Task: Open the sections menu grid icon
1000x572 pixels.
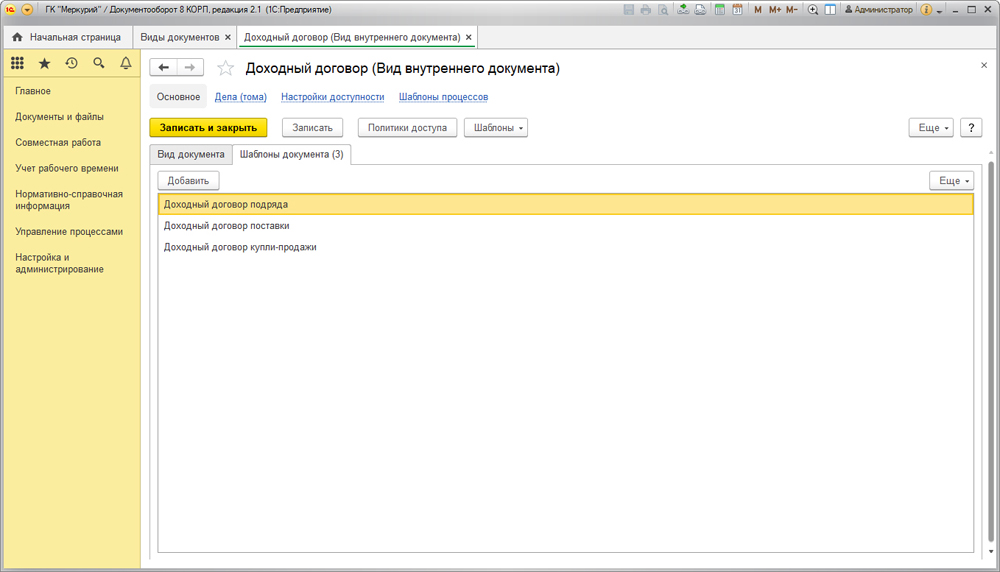Action: tap(17, 63)
